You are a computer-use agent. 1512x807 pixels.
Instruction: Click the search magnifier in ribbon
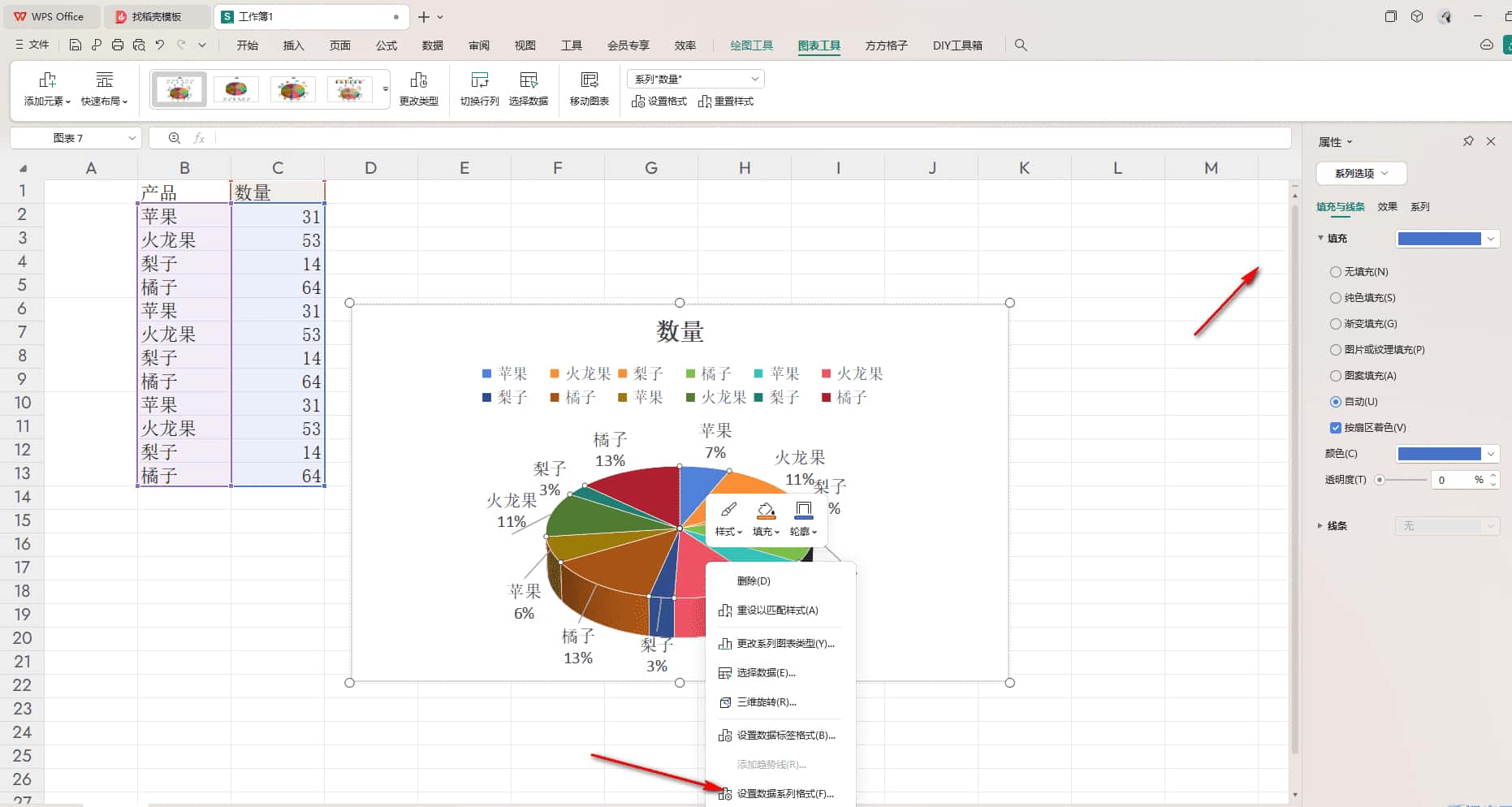pyautogui.click(x=1021, y=45)
